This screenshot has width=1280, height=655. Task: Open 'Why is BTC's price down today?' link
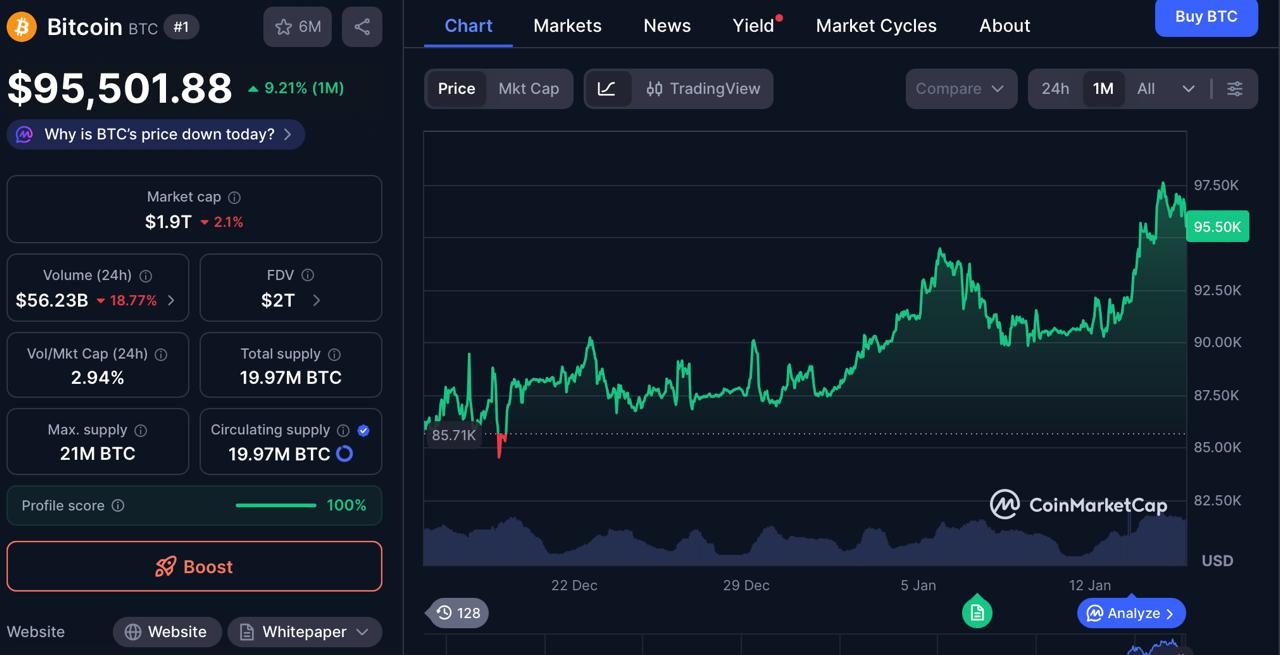pos(155,134)
